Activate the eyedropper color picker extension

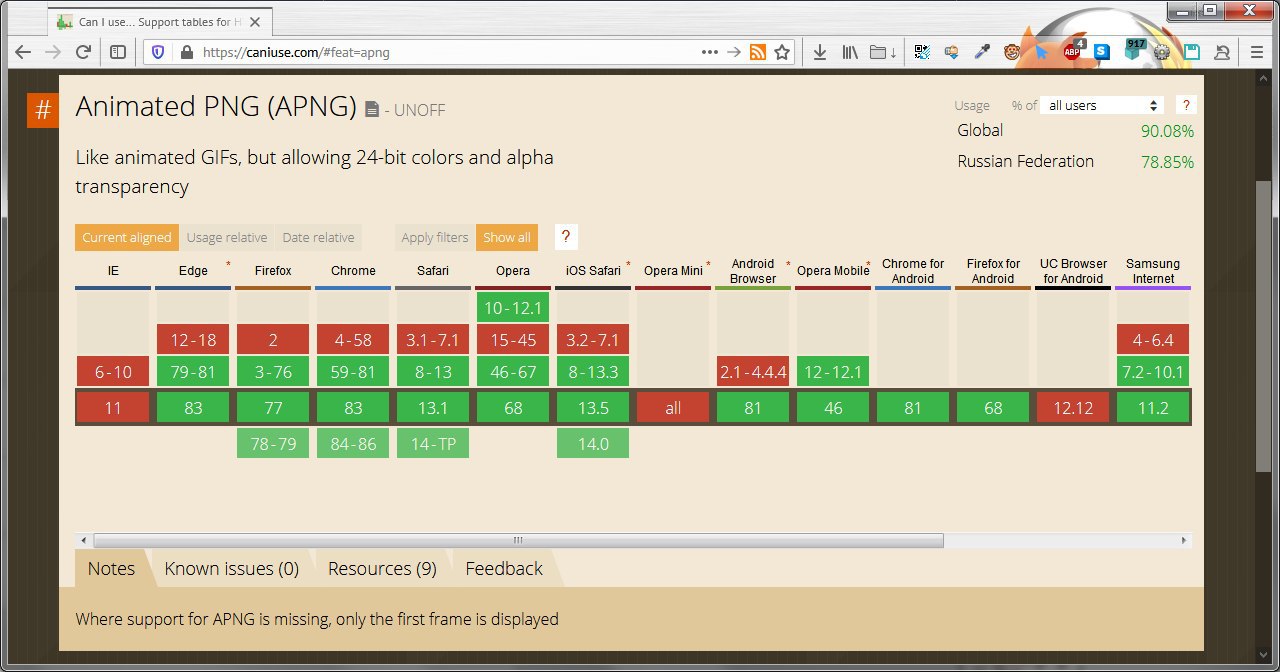[x=982, y=52]
